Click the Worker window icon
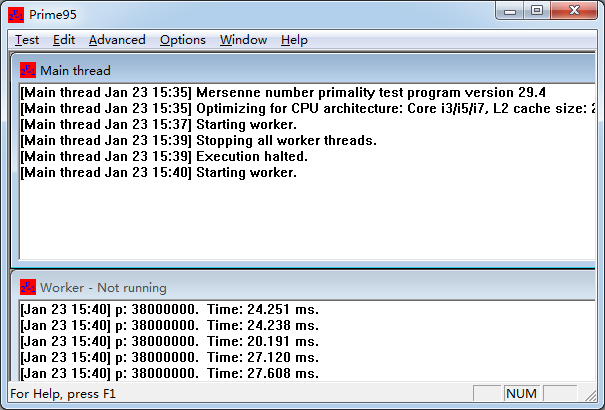The height and width of the screenshot is (410, 605). point(28,287)
